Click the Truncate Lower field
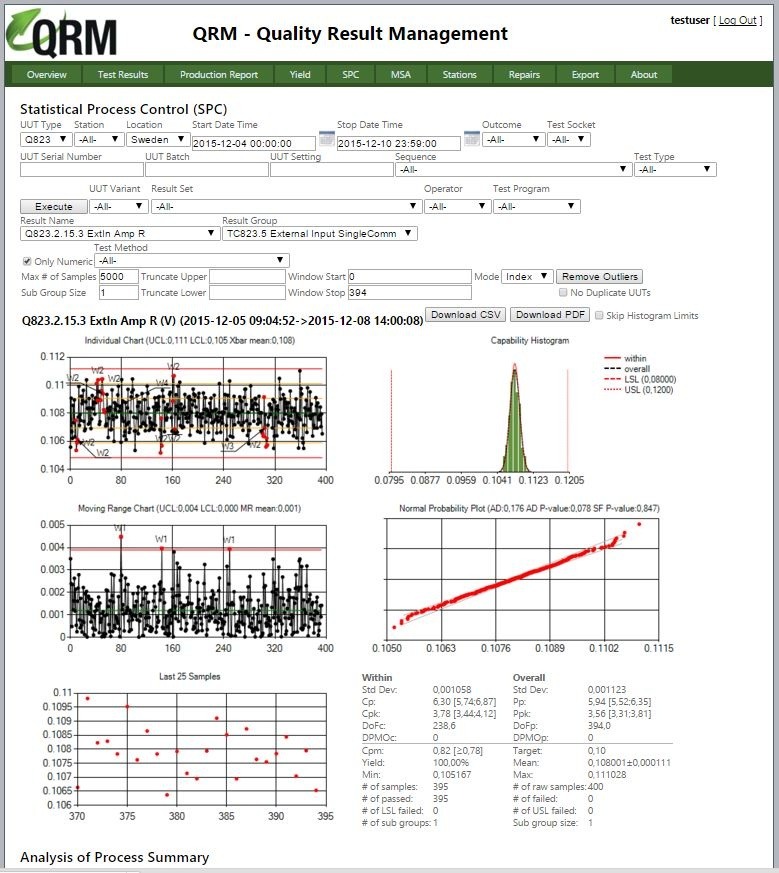Screen dimensions: 779x873 point(247,292)
